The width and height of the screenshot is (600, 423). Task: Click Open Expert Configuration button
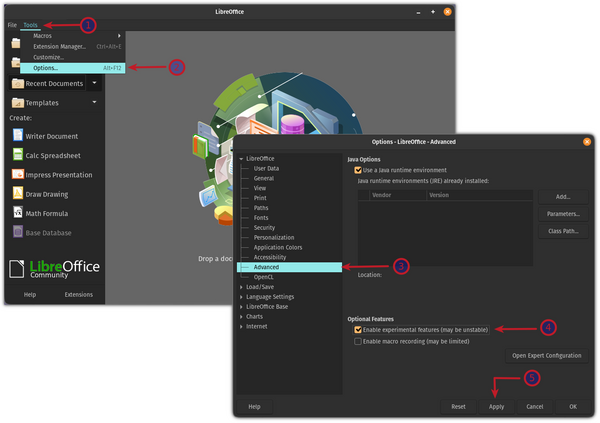point(546,355)
